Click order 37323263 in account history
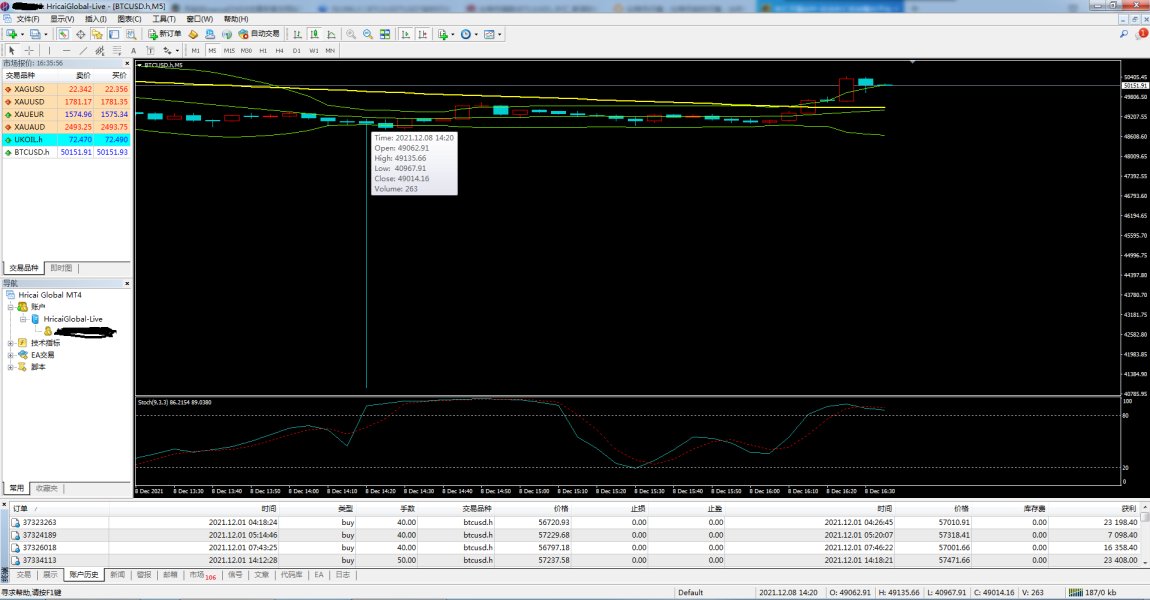The image size is (1150, 600). [40, 522]
